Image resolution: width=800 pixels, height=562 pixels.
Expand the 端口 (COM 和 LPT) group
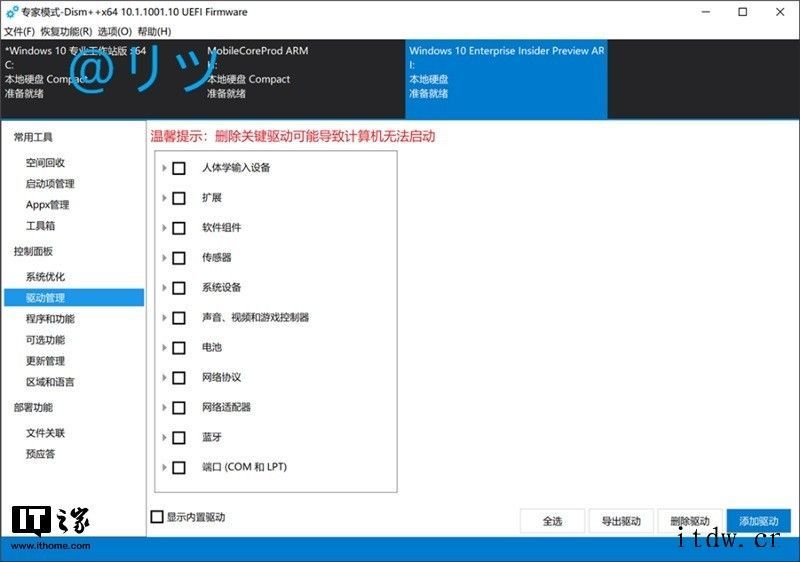click(164, 468)
